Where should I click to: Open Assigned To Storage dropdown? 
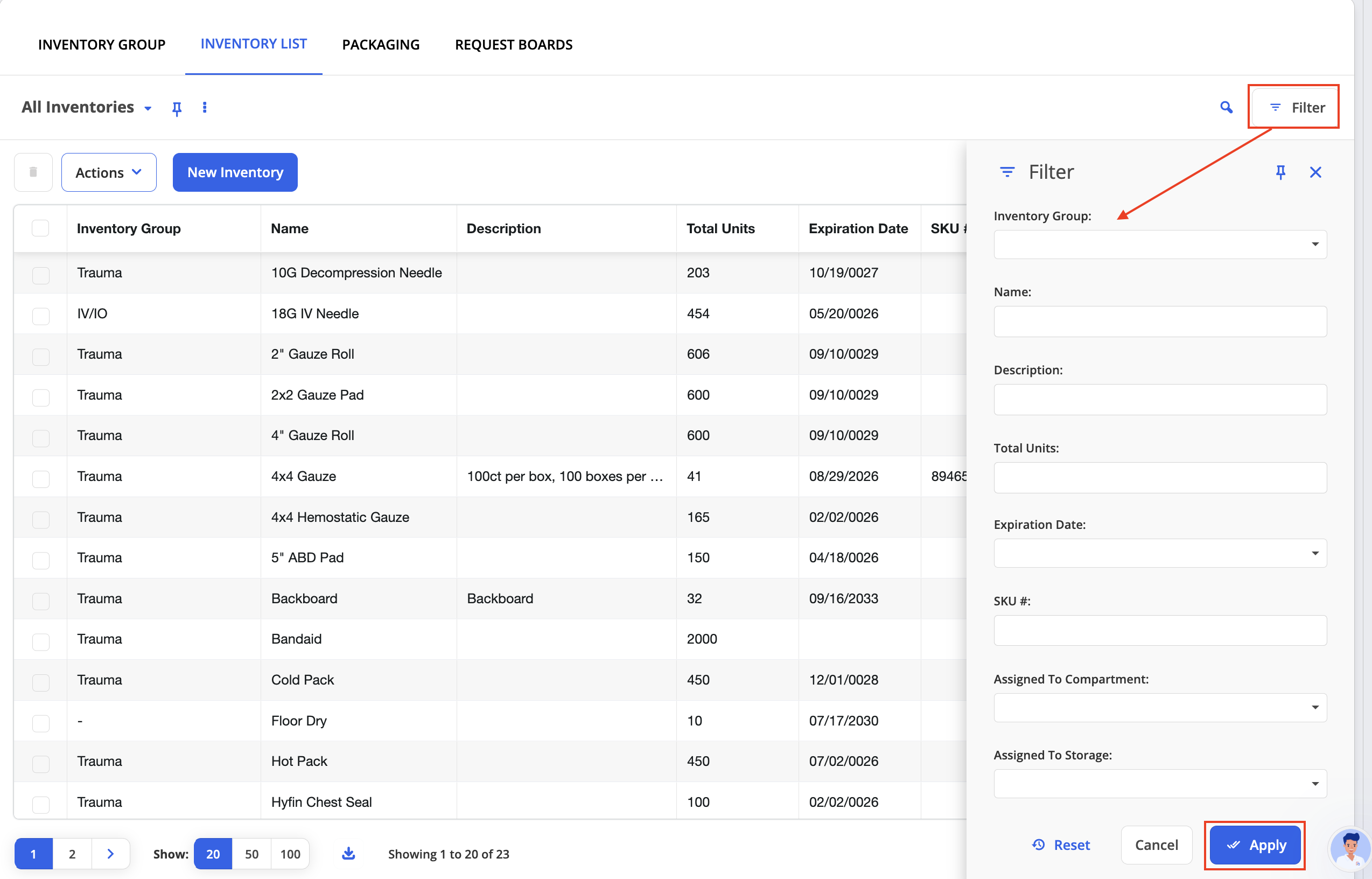point(1160,784)
